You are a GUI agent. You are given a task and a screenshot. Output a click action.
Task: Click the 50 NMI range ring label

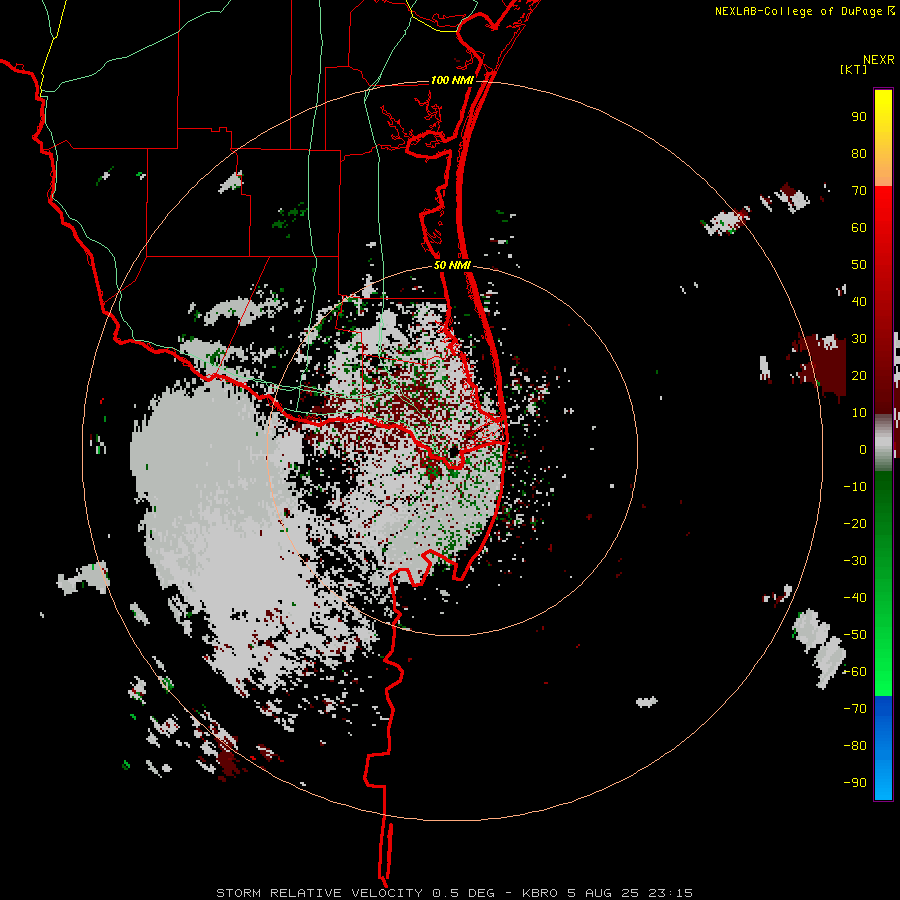pos(452,265)
